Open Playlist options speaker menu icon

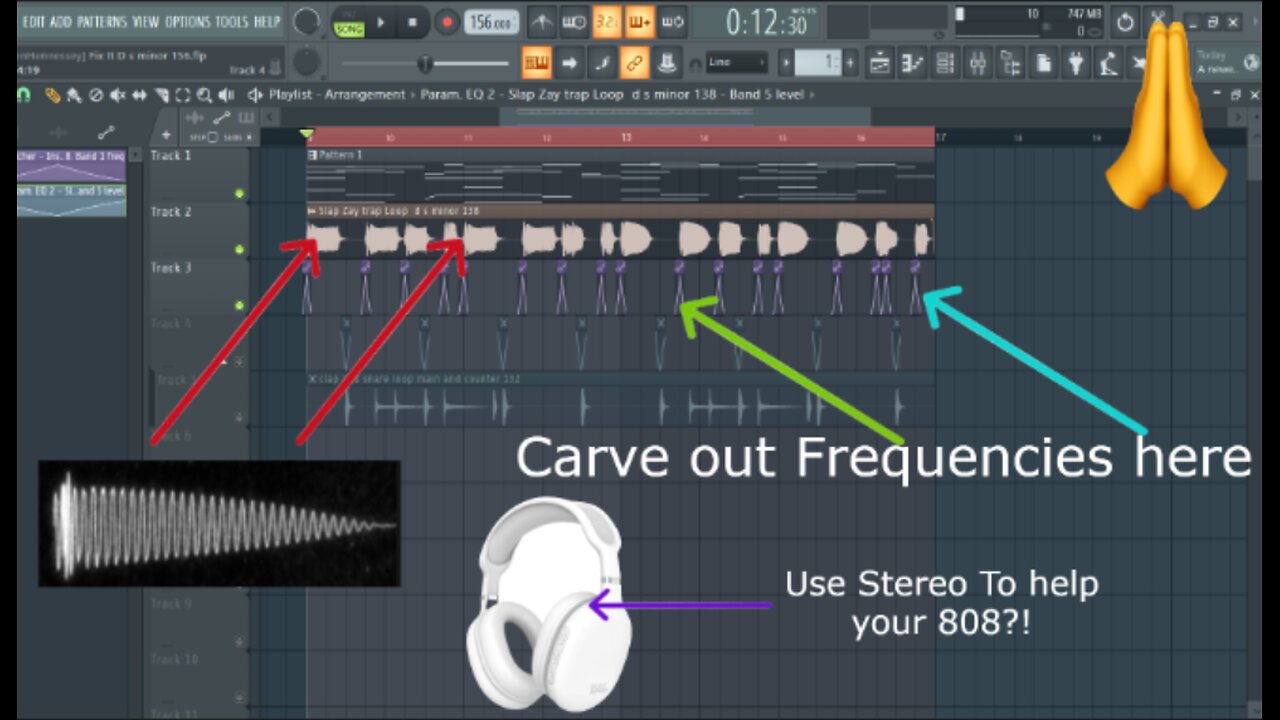[255, 95]
